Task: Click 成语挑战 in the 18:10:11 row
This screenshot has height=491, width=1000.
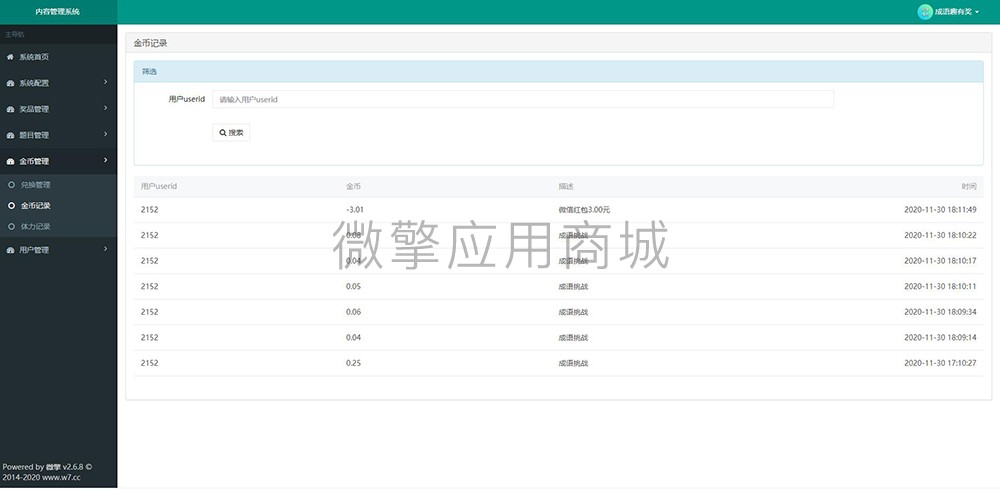Action: click(573, 286)
